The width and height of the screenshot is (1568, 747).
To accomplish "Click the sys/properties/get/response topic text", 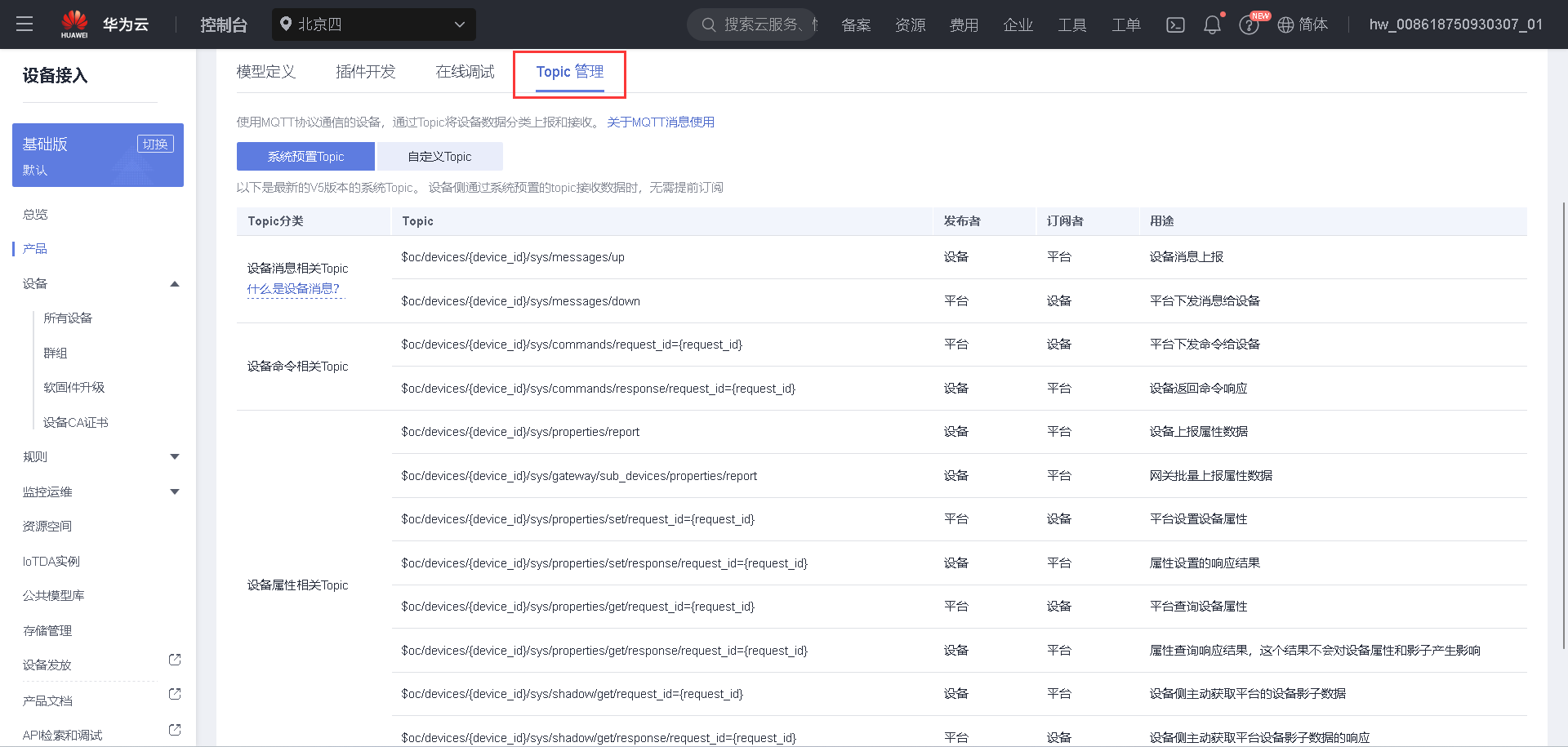I will (604, 651).
